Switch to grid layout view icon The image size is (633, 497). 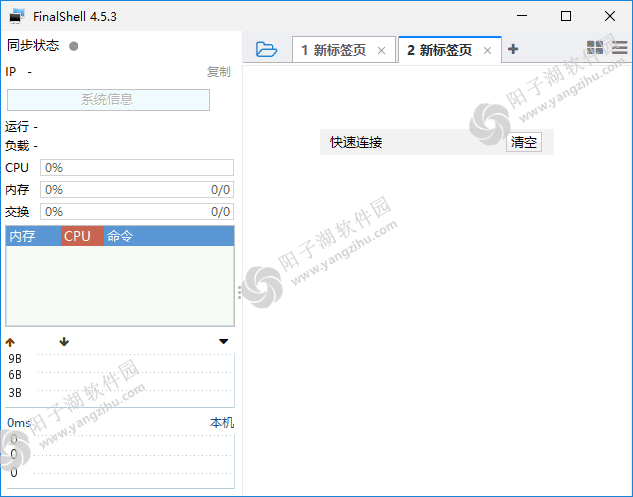tap(595, 47)
